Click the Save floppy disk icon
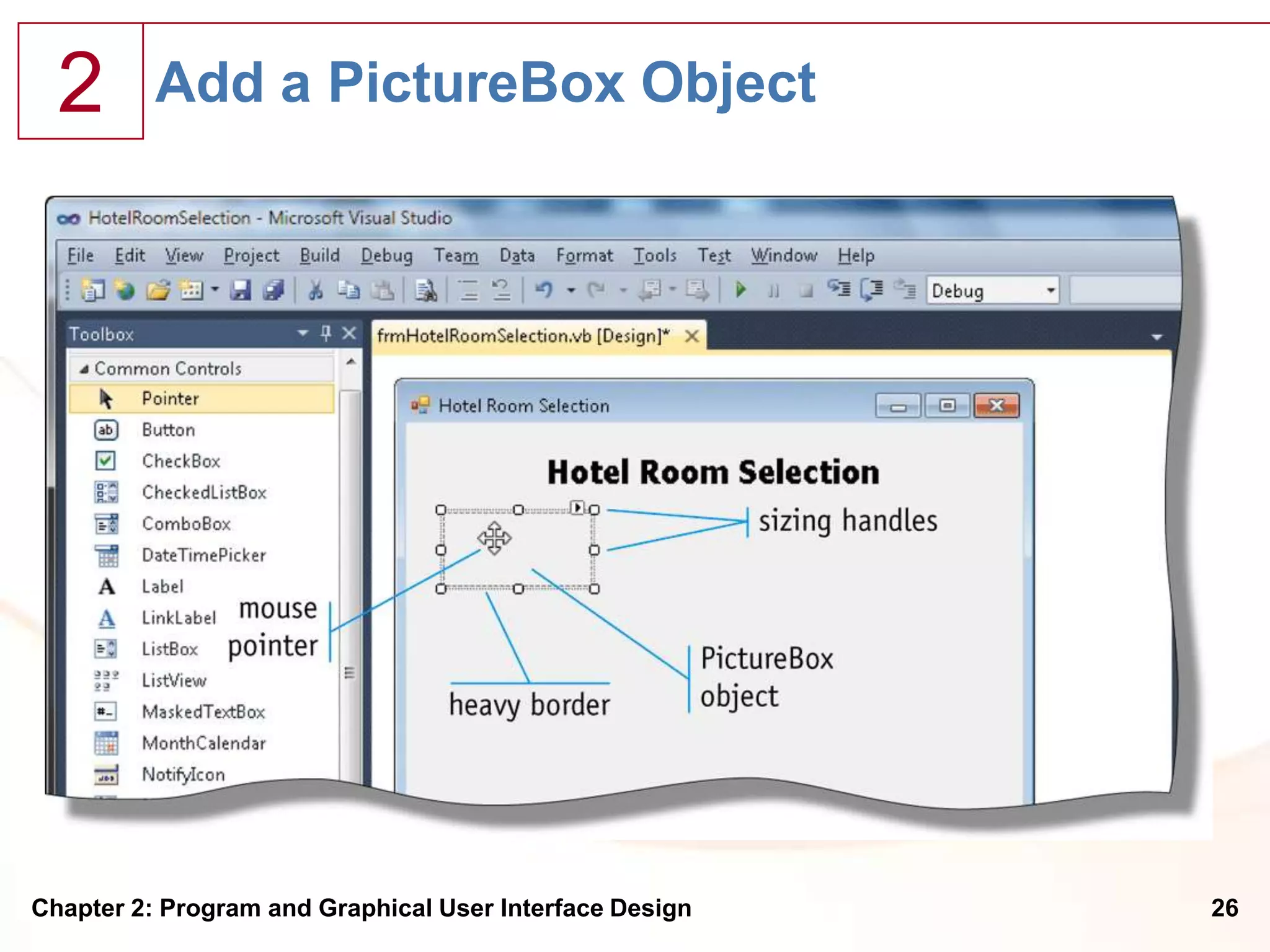Screen dimensions: 1270x952 (x=240, y=289)
